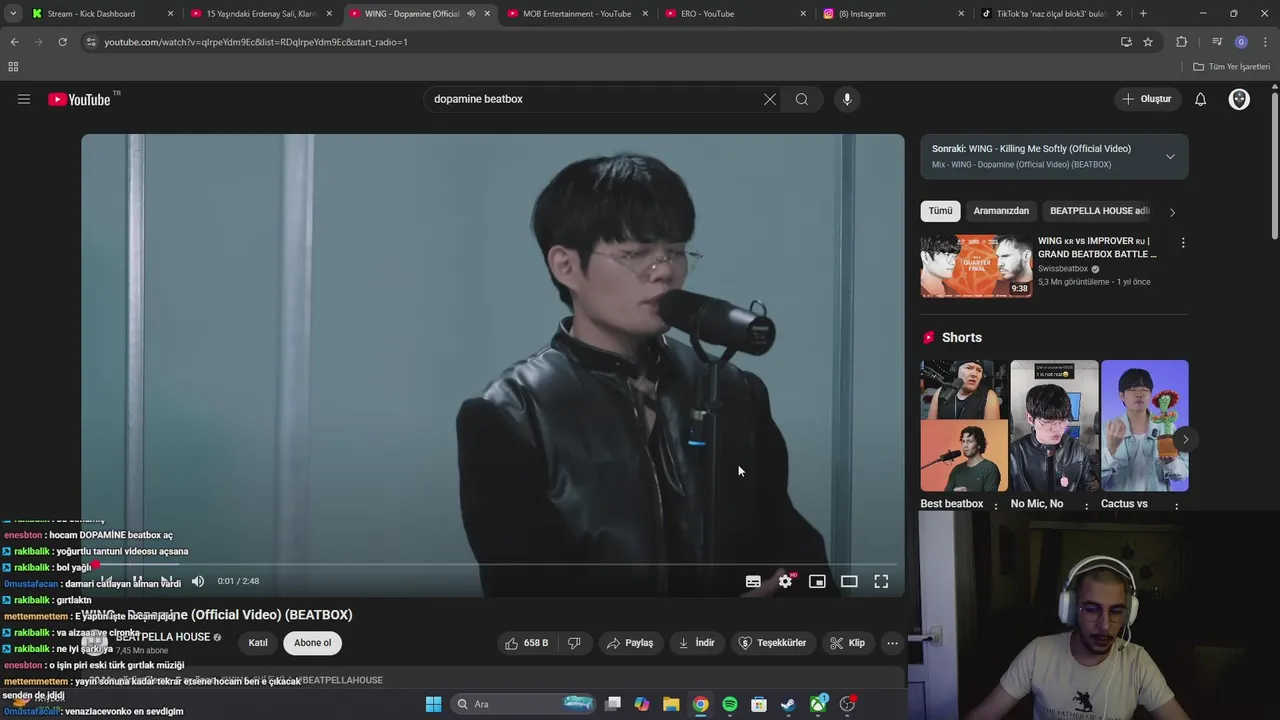Switch to ERO - YouTube tab
The image size is (1280, 720).
[x=735, y=13]
